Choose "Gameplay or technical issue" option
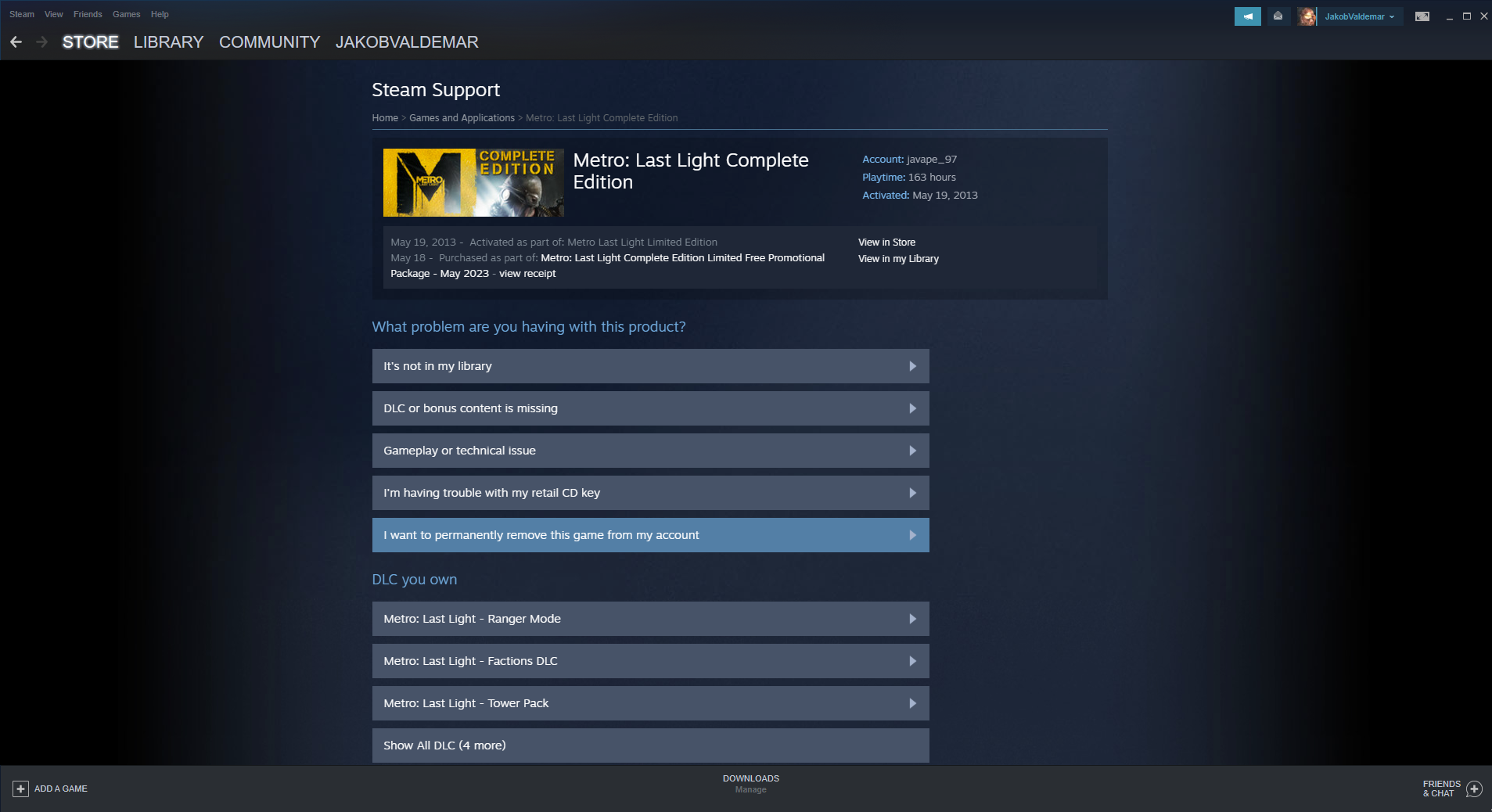 pos(651,451)
